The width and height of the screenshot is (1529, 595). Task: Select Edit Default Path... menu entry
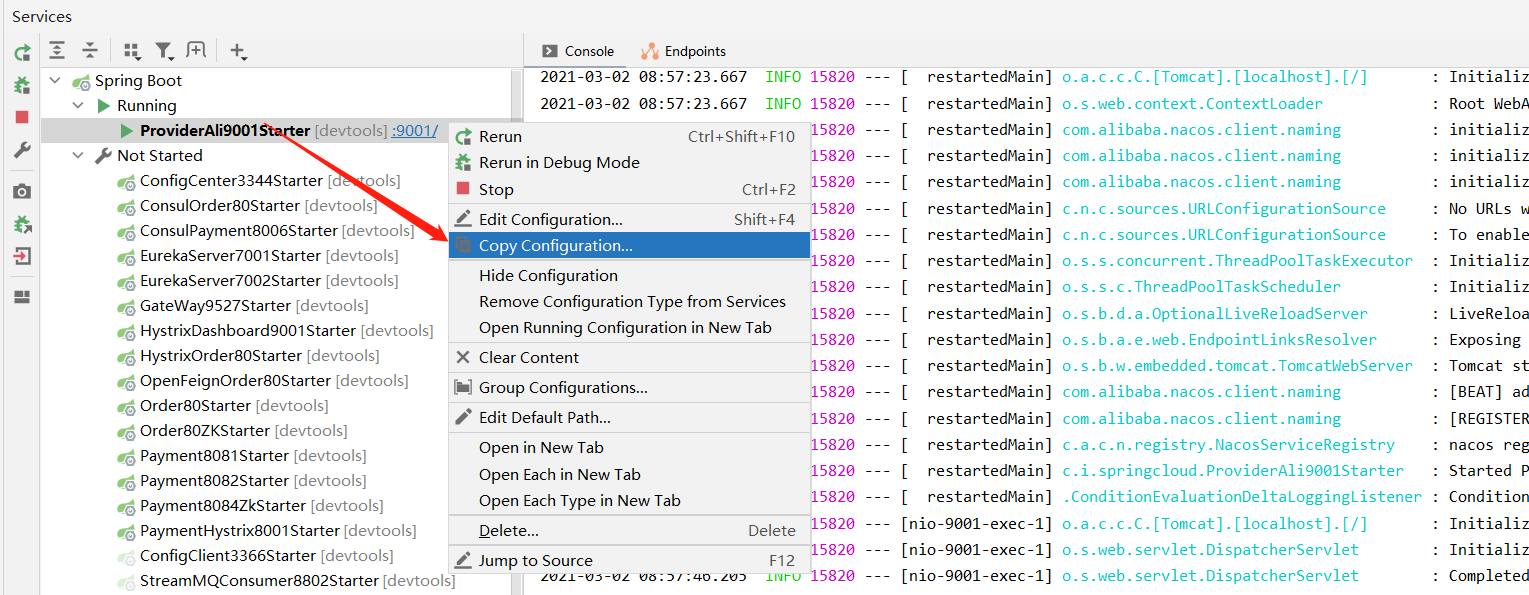[629, 418]
